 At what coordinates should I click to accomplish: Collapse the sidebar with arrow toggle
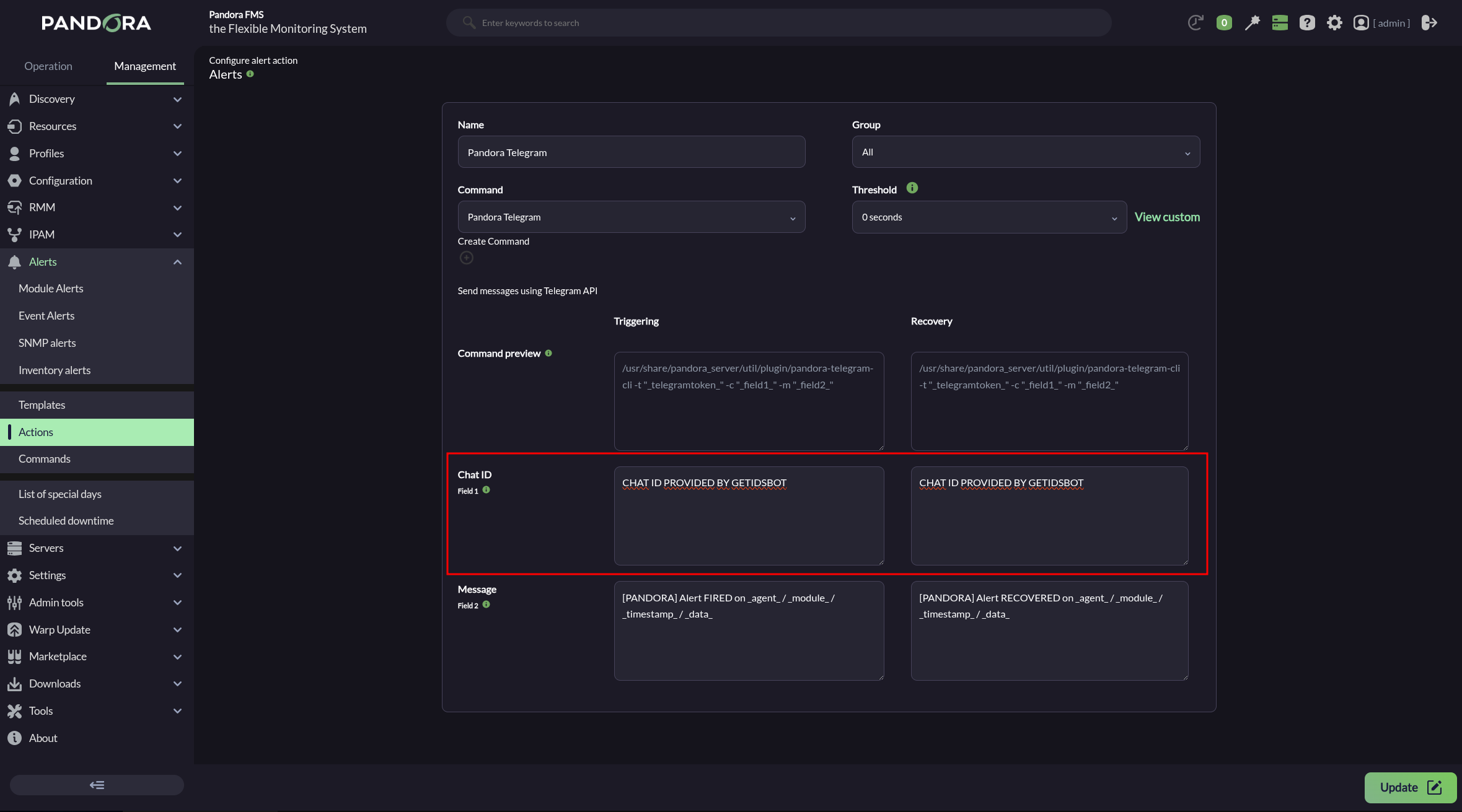point(97,785)
